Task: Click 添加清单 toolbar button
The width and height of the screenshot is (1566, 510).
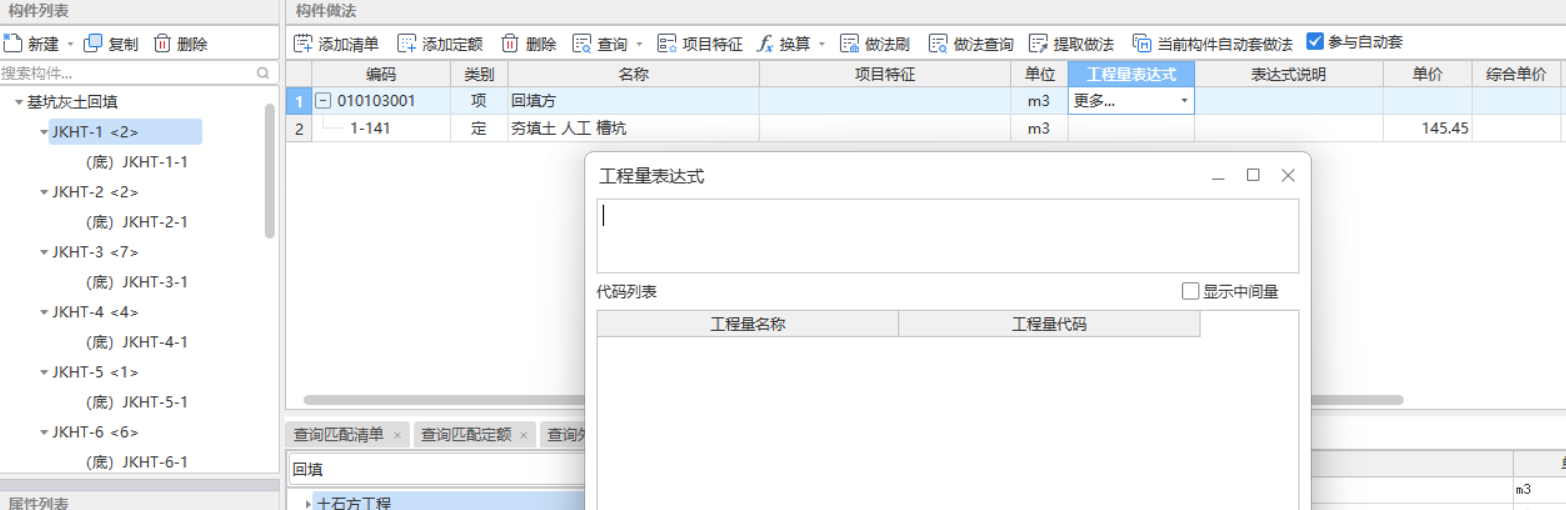Action: click(x=336, y=44)
